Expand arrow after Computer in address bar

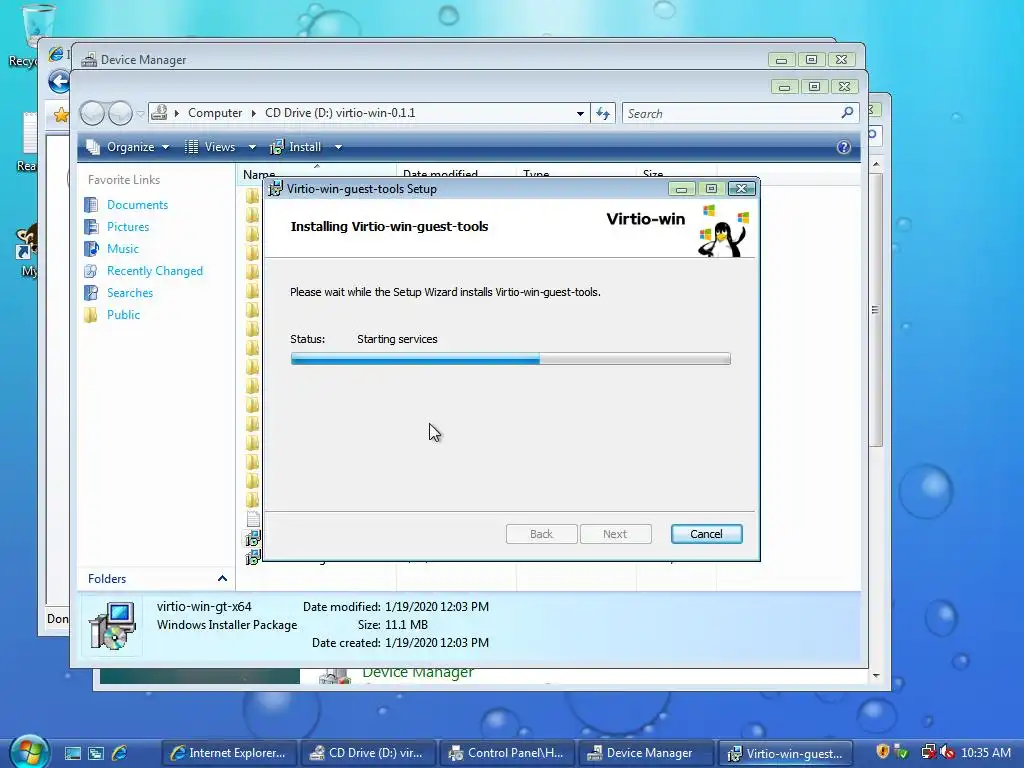(253, 113)
